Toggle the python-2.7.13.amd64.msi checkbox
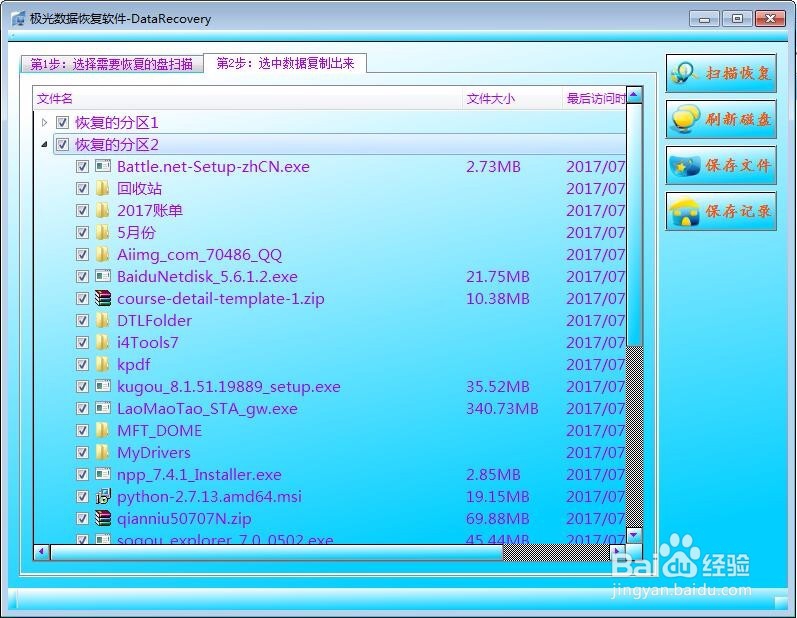The width and height of the screenshot is (797, 618). click(82, 496)
